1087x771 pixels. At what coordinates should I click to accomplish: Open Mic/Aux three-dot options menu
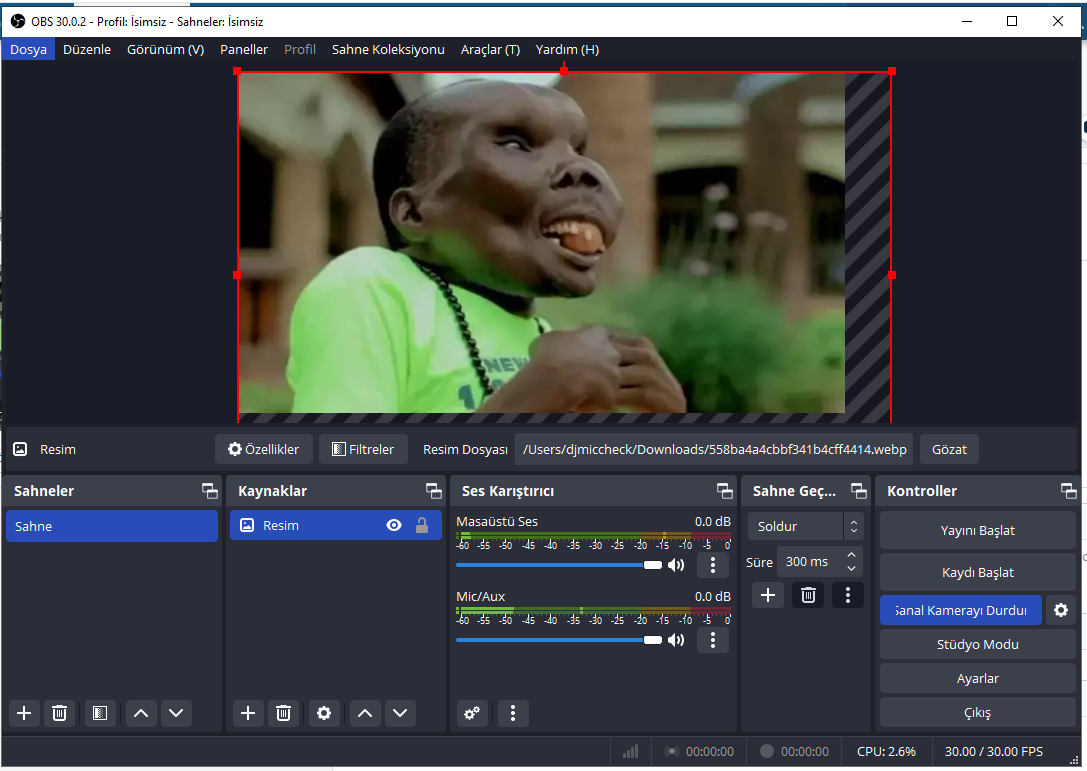713,640
